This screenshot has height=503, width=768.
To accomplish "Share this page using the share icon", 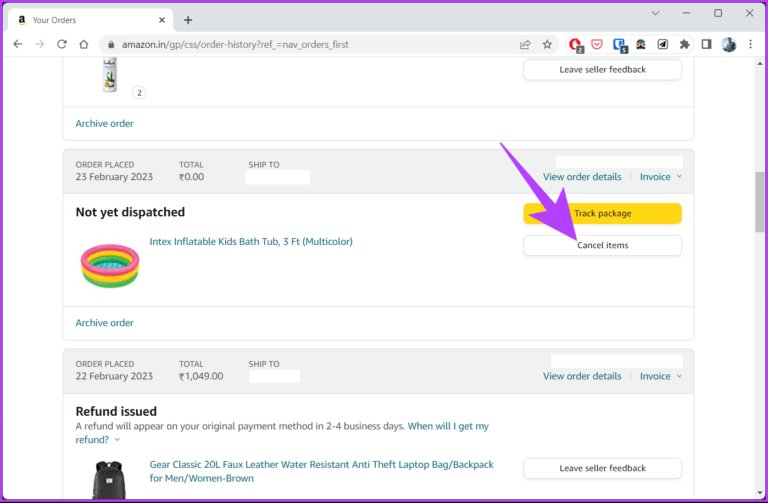I will [x=525, y=45].
